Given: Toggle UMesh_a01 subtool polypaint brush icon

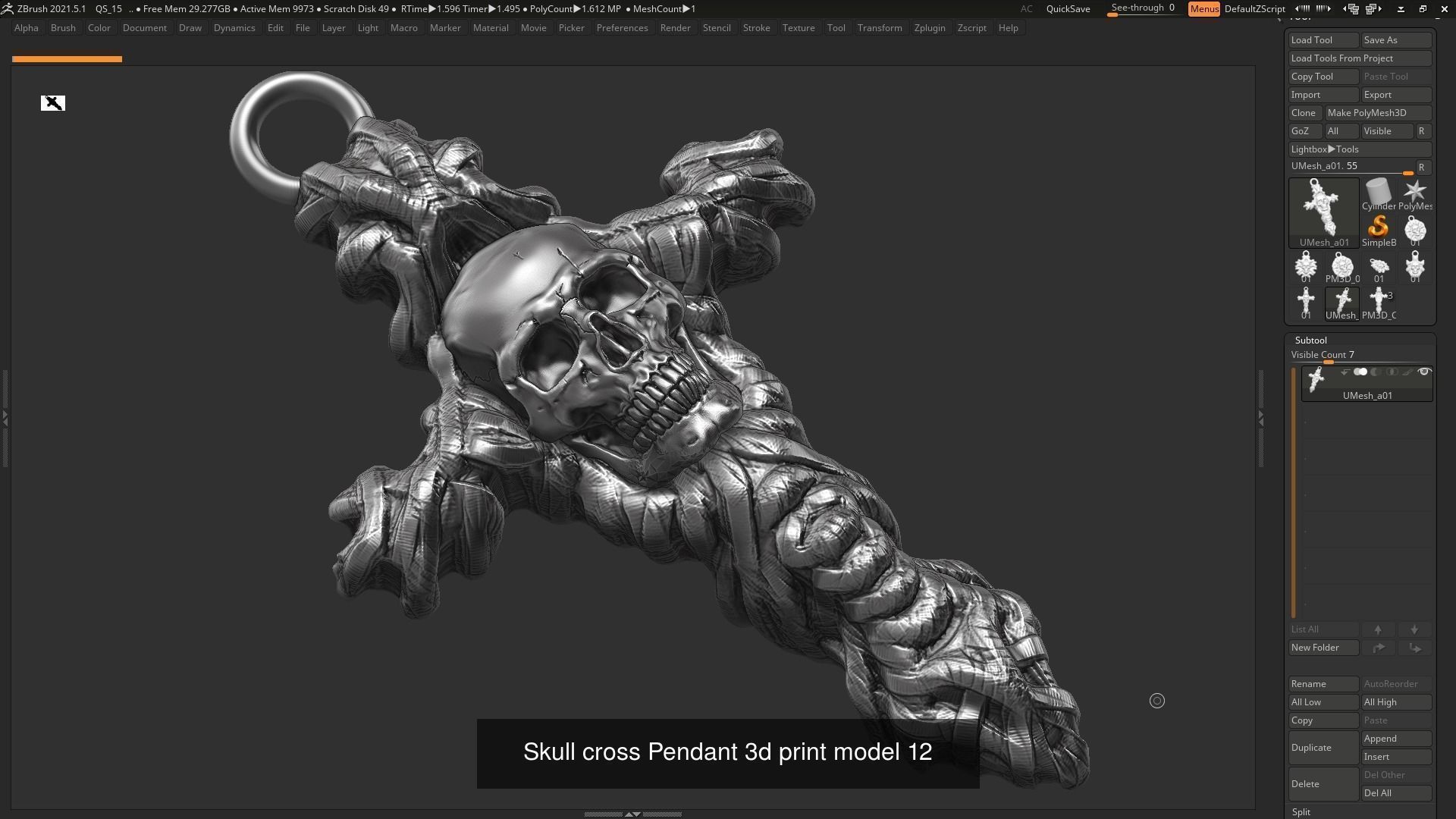Looking at the screenshot, I should click(1407, 372).
